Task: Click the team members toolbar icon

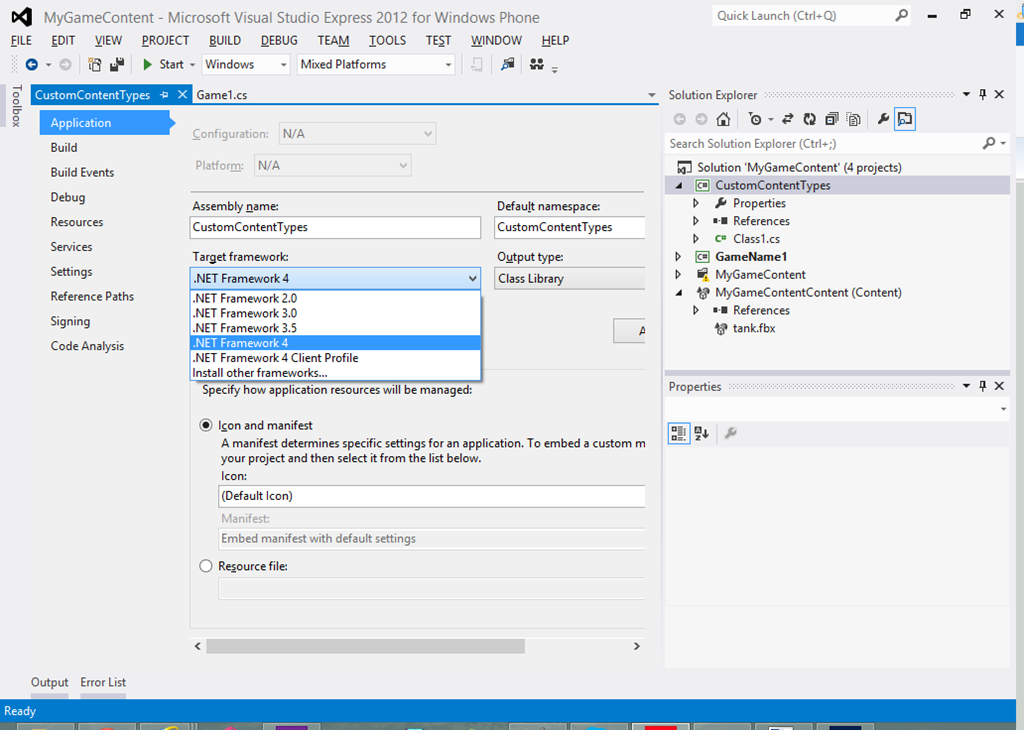Action: coord(537,64)
